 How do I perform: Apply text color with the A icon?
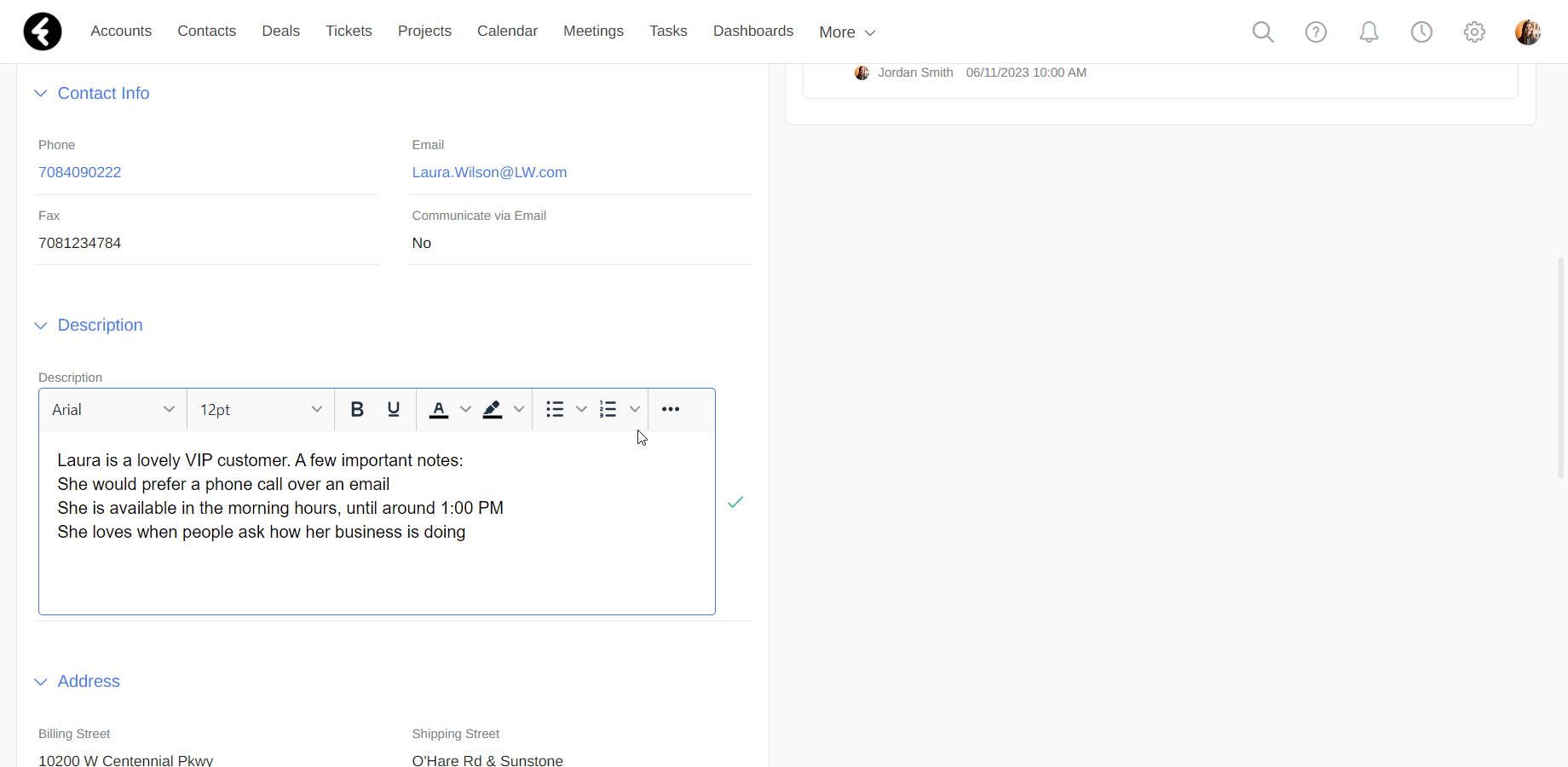pos(438,409)
